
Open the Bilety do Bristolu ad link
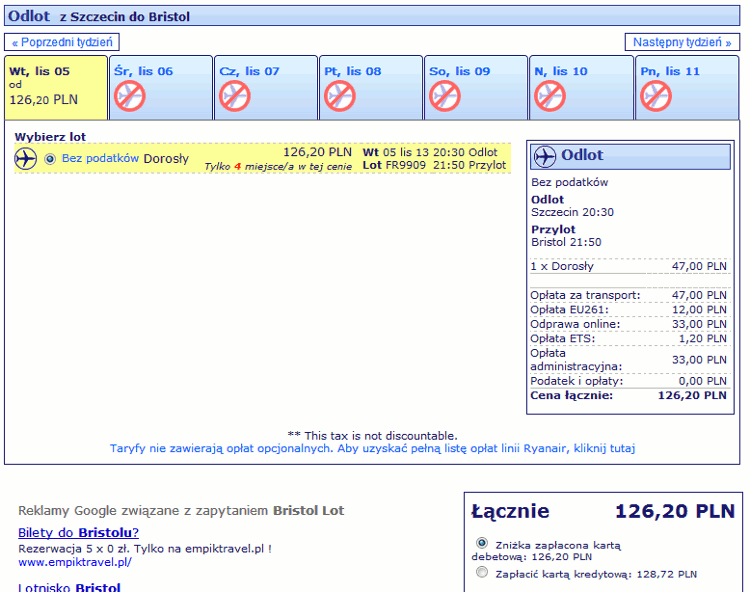click(78, 532)
